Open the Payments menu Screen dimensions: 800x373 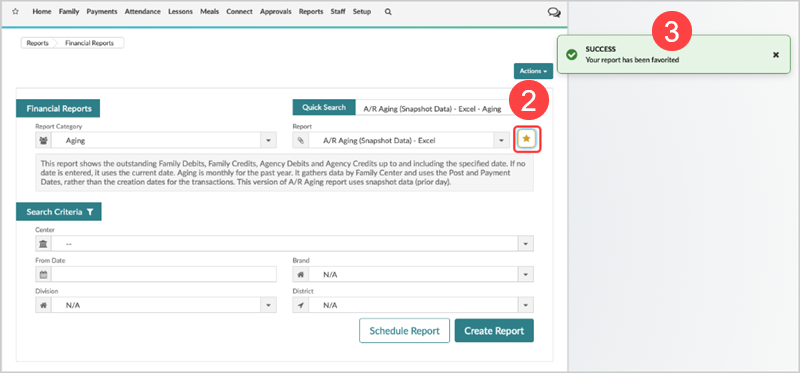102,11
